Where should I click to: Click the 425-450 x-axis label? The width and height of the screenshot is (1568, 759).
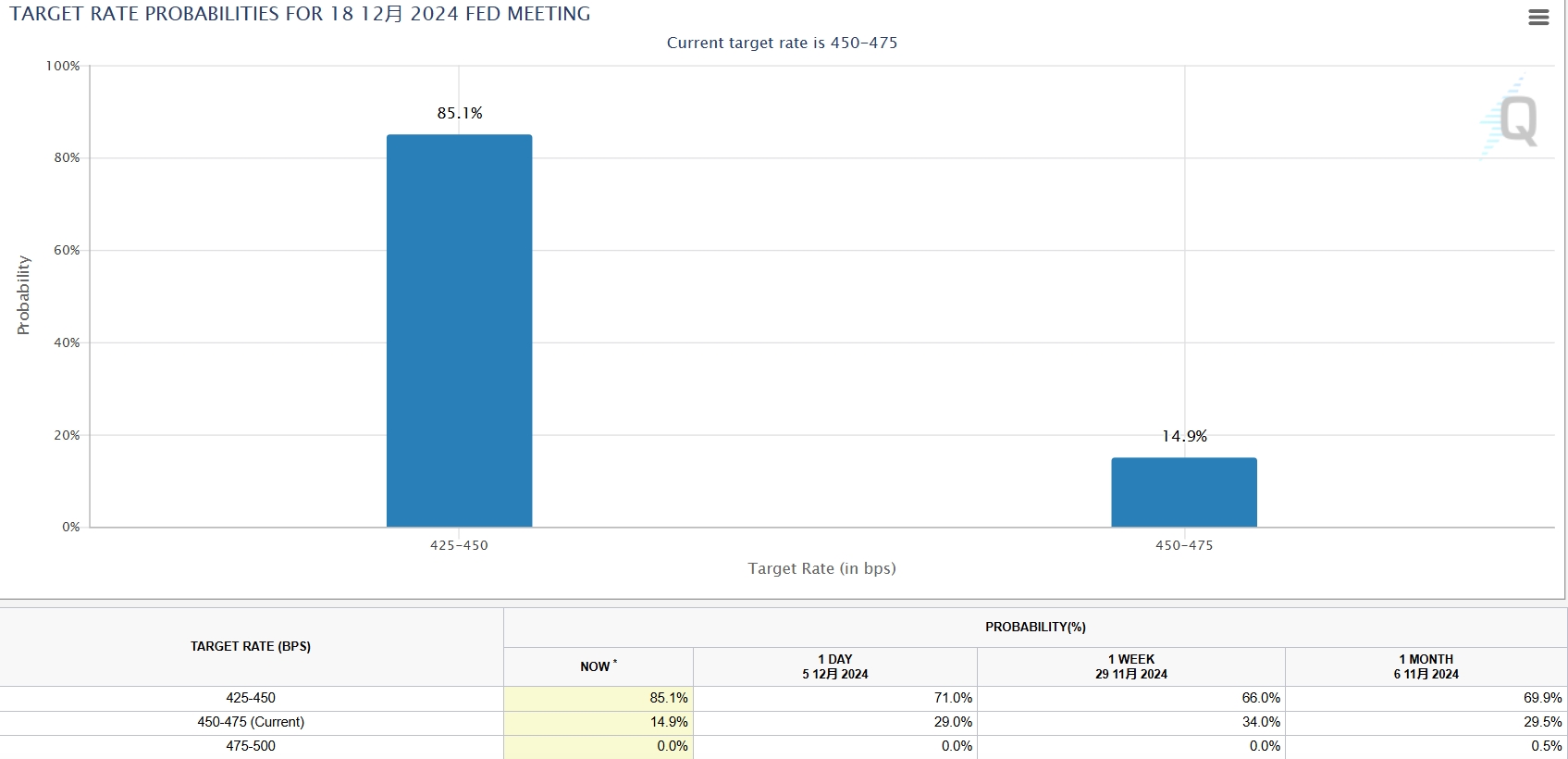459,545
